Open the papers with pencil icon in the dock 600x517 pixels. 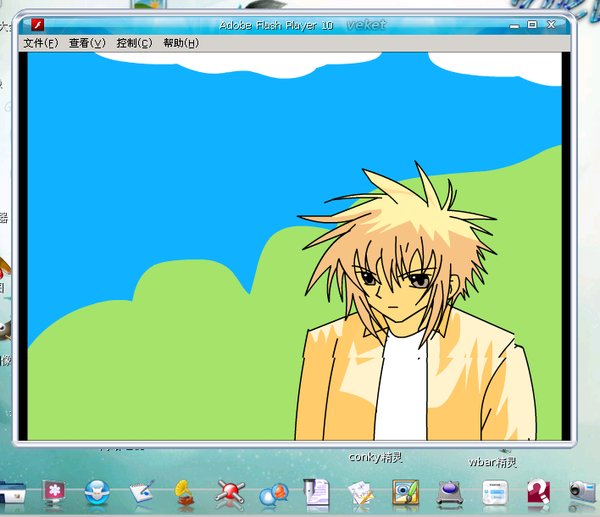pyautogui.click(x=361, y=493)
